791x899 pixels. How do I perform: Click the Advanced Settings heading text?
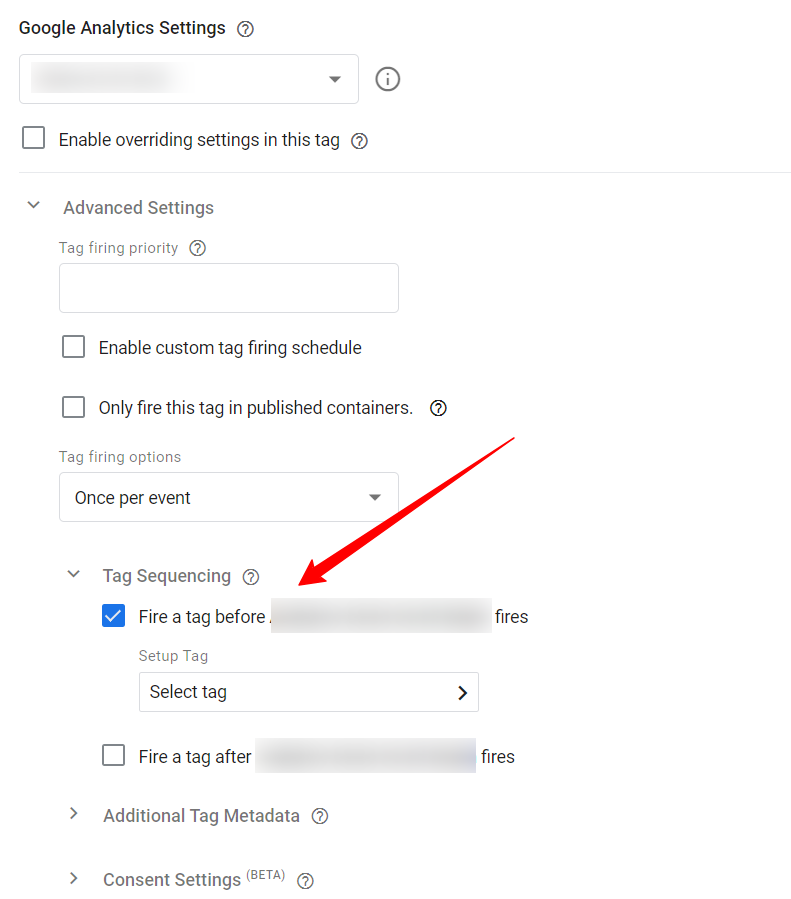coord(139,208)
